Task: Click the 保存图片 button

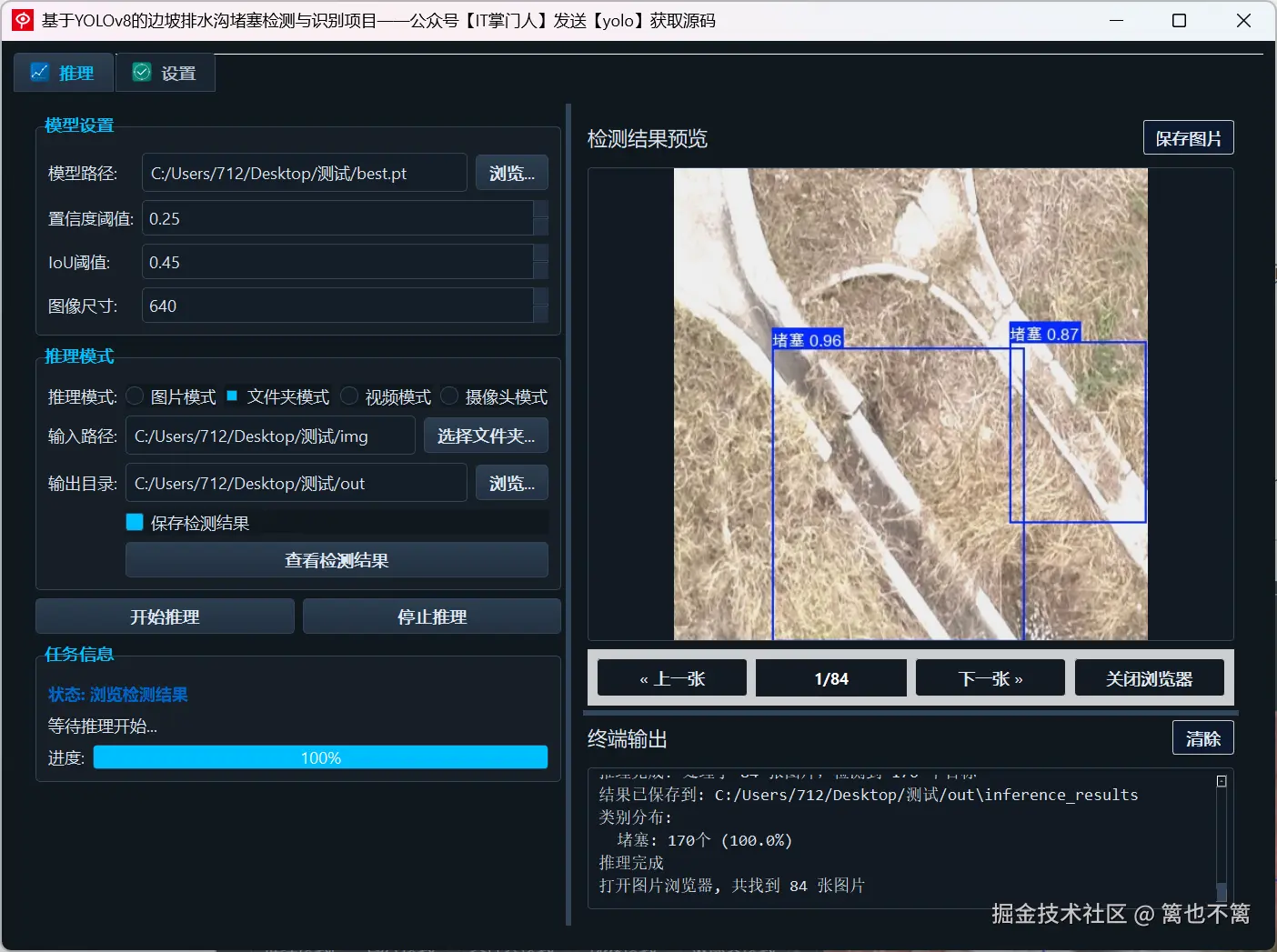Action: point(1188,137)
